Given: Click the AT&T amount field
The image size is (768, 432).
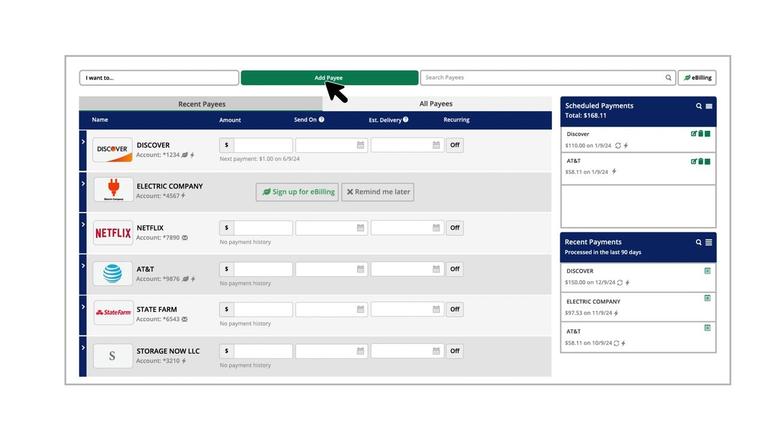Looking at the screenshot, I should (x=263, y=269).
